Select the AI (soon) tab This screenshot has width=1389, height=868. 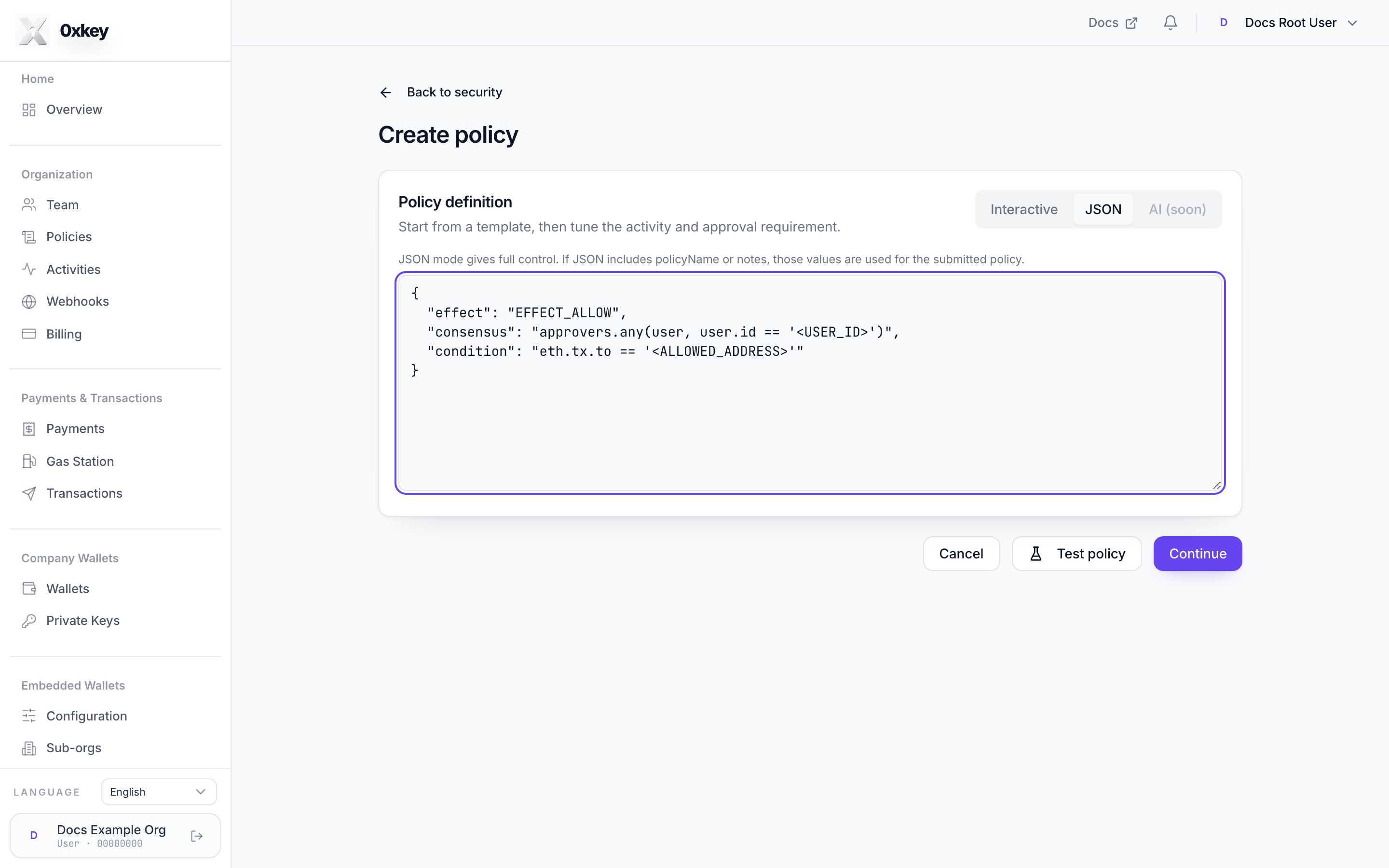[x=1177, y=210]
